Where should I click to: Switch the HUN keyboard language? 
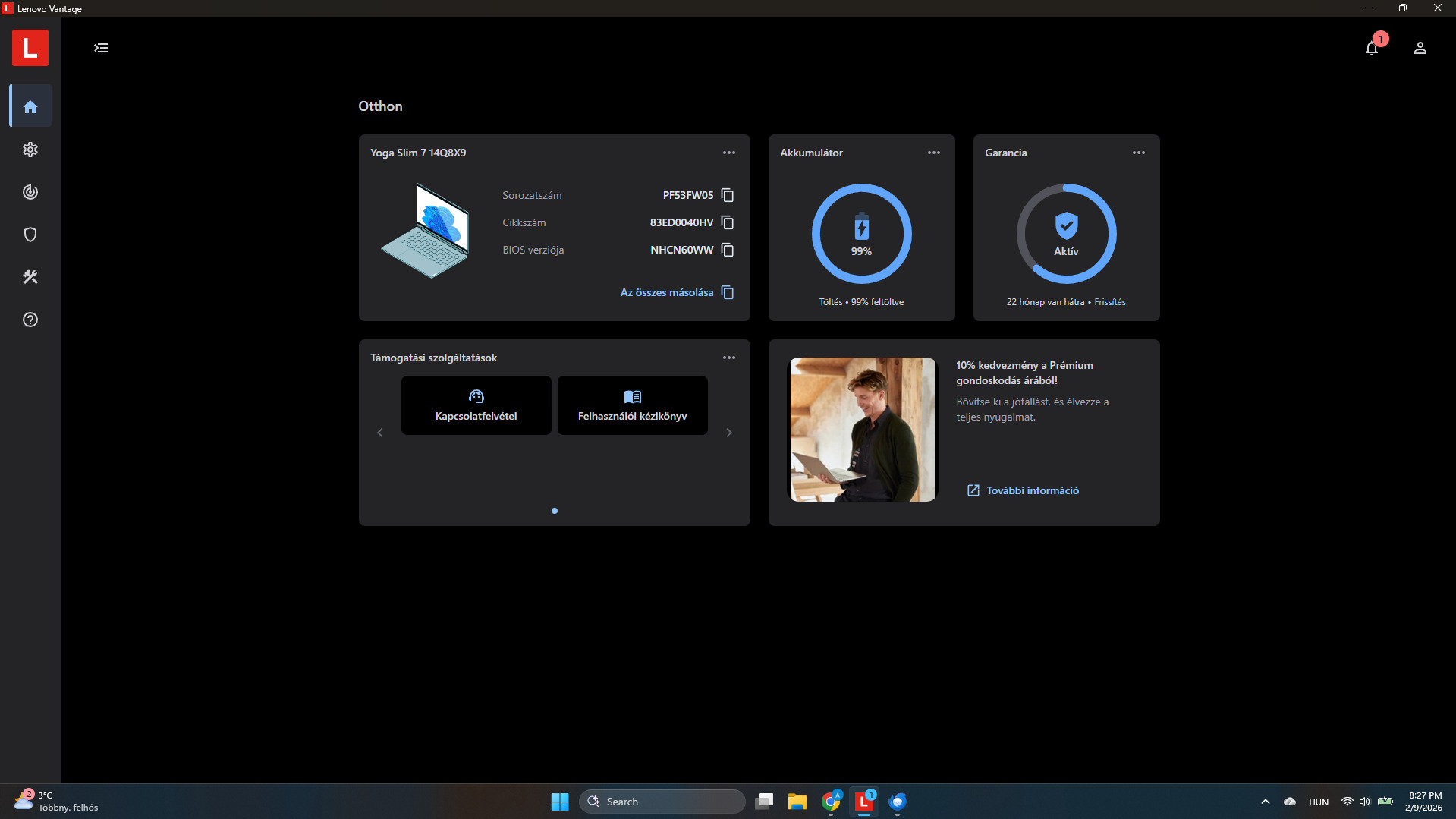pyautogui.click(x=1319, y=802)
